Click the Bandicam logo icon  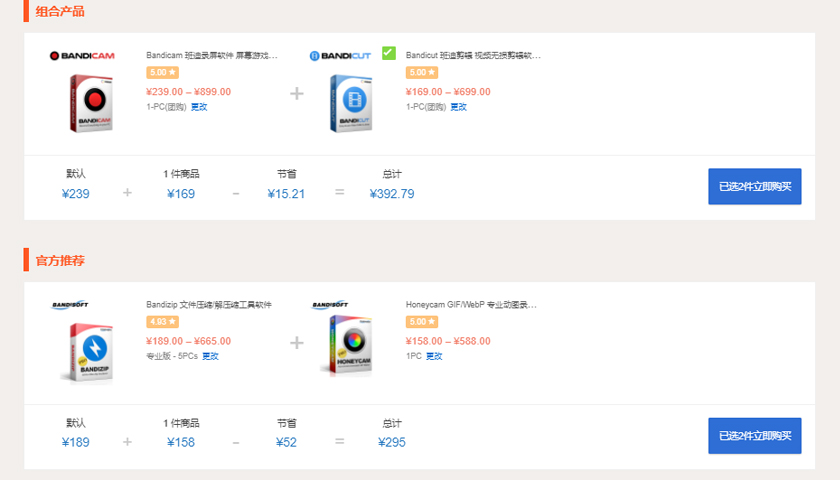(x=82, y=56)
